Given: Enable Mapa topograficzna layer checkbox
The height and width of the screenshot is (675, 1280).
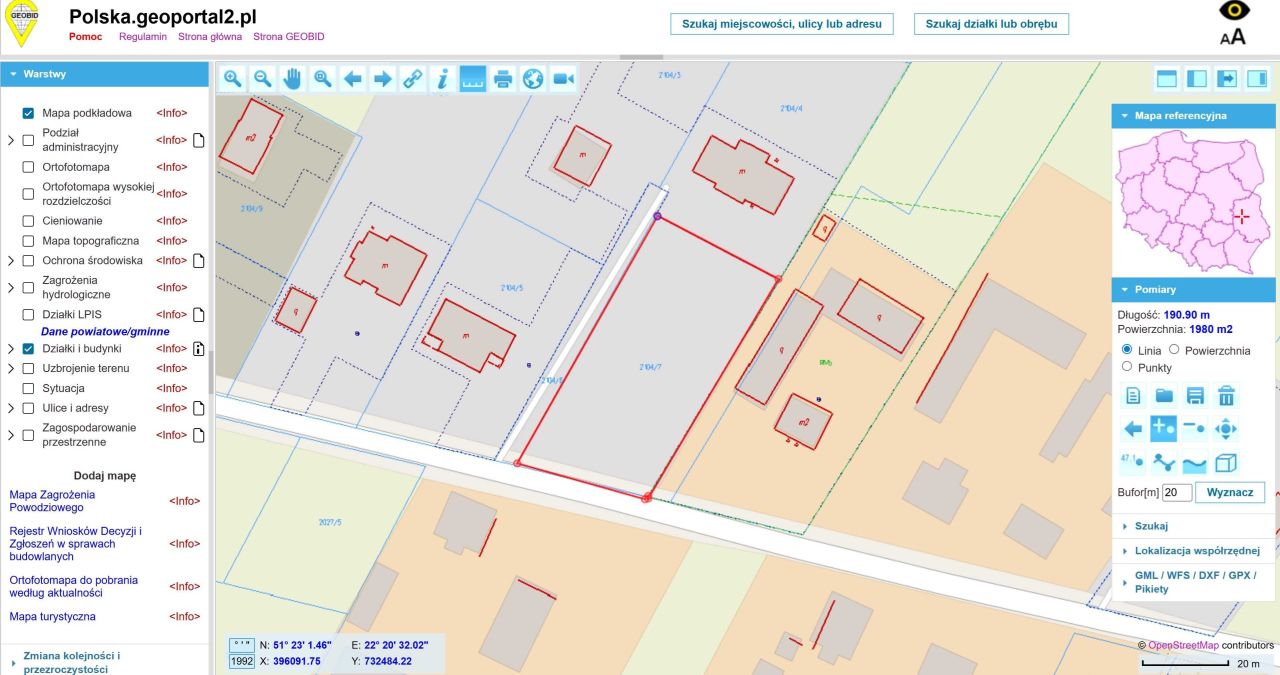Looking at the screenshot, I should [28, 241].
